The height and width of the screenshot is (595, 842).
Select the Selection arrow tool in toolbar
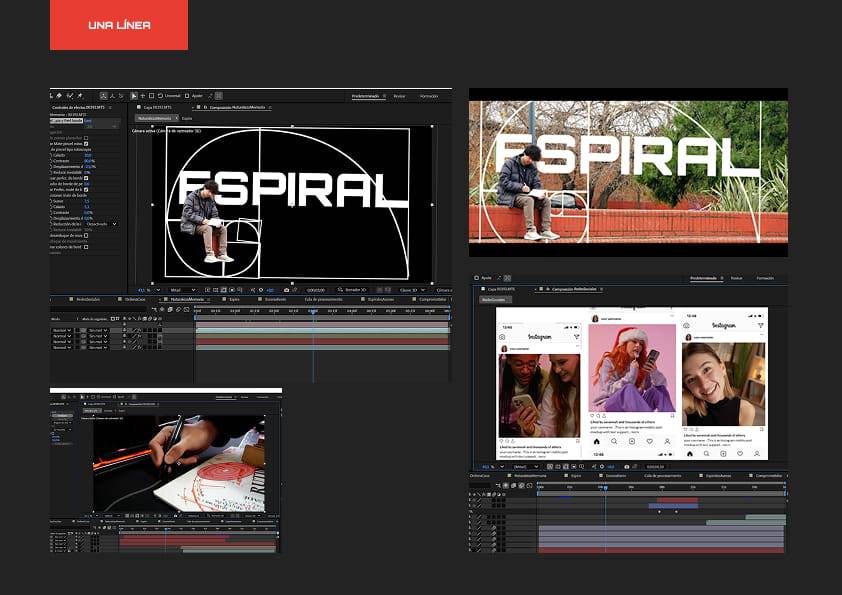(134, 96)
